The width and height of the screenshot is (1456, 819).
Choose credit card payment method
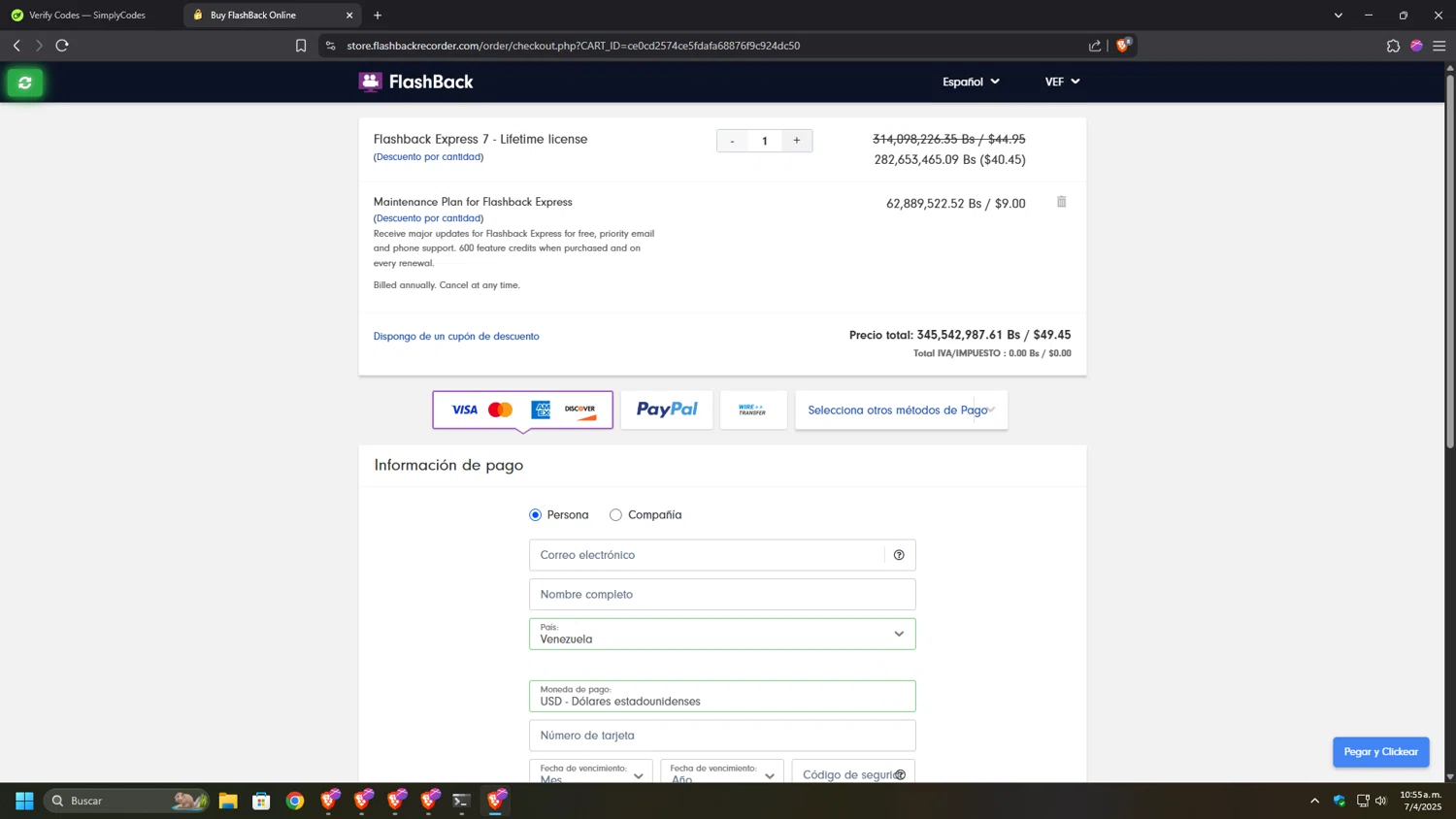pos(522,409)
